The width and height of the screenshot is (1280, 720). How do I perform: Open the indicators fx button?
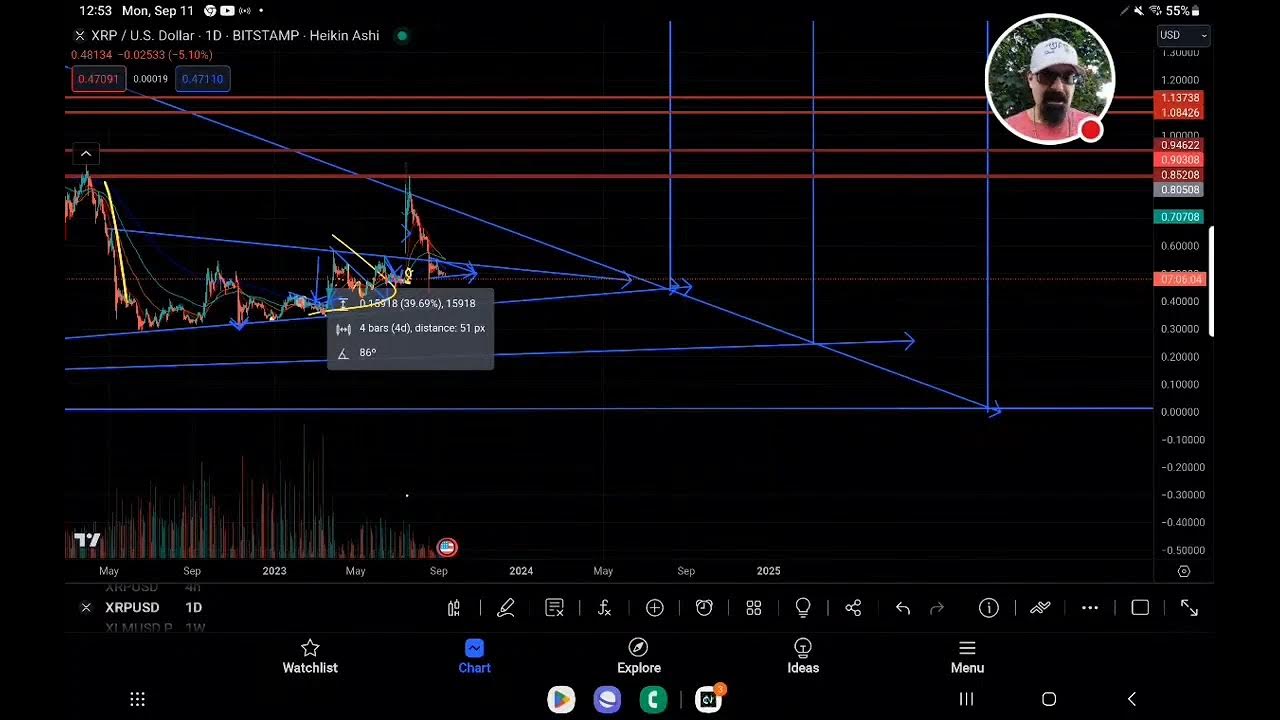[x=604, y=608]
